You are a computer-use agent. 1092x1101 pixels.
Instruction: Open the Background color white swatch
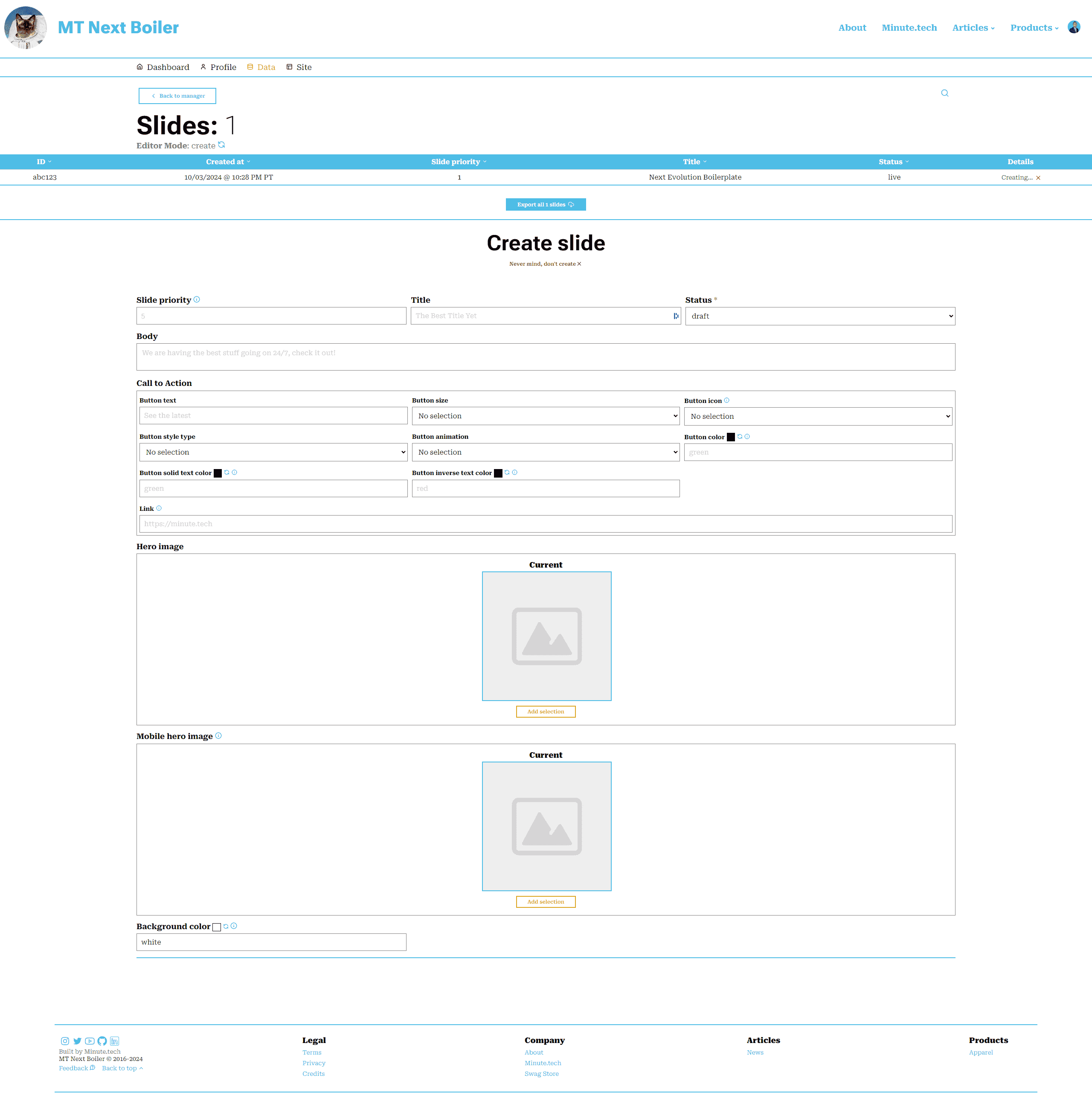point(217,927)
